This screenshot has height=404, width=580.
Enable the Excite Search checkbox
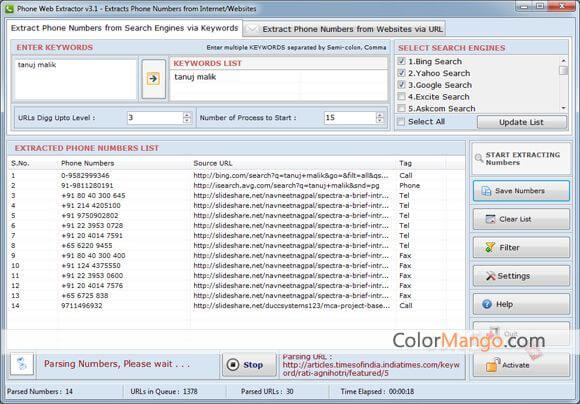coord(401,97)
